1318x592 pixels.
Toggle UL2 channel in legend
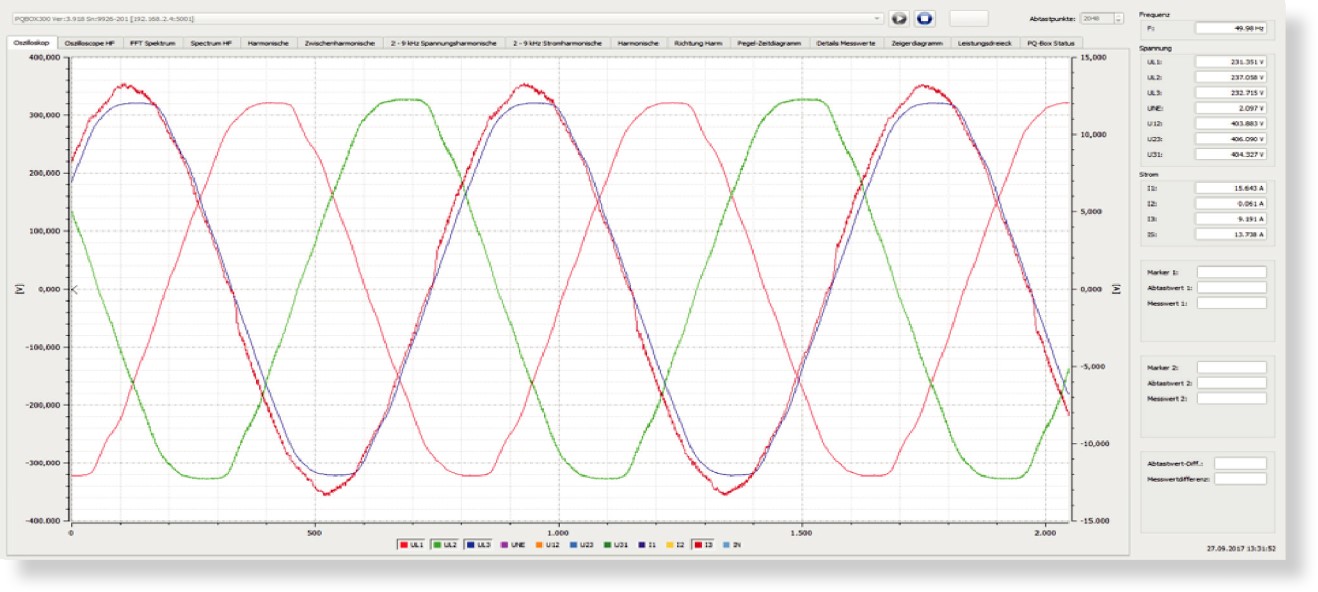pos(444,545)
